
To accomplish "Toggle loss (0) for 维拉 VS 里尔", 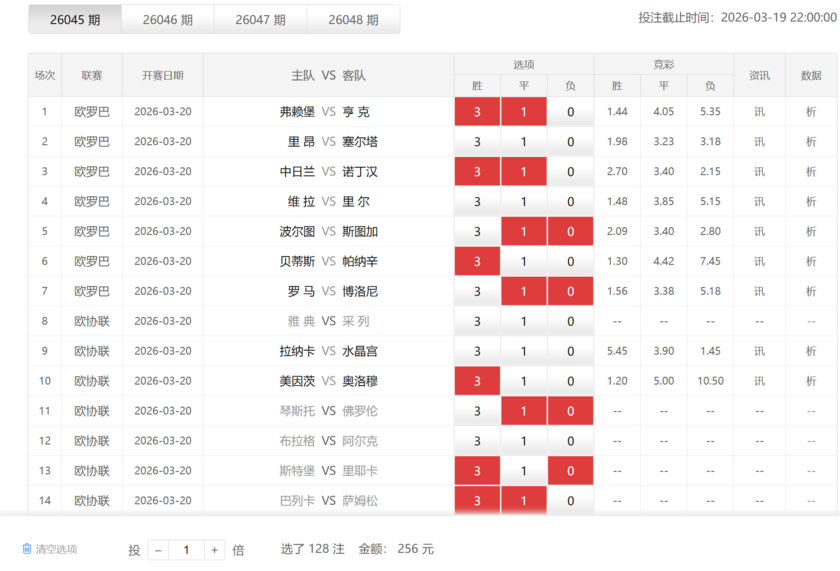I will click(x=570, y=202).
